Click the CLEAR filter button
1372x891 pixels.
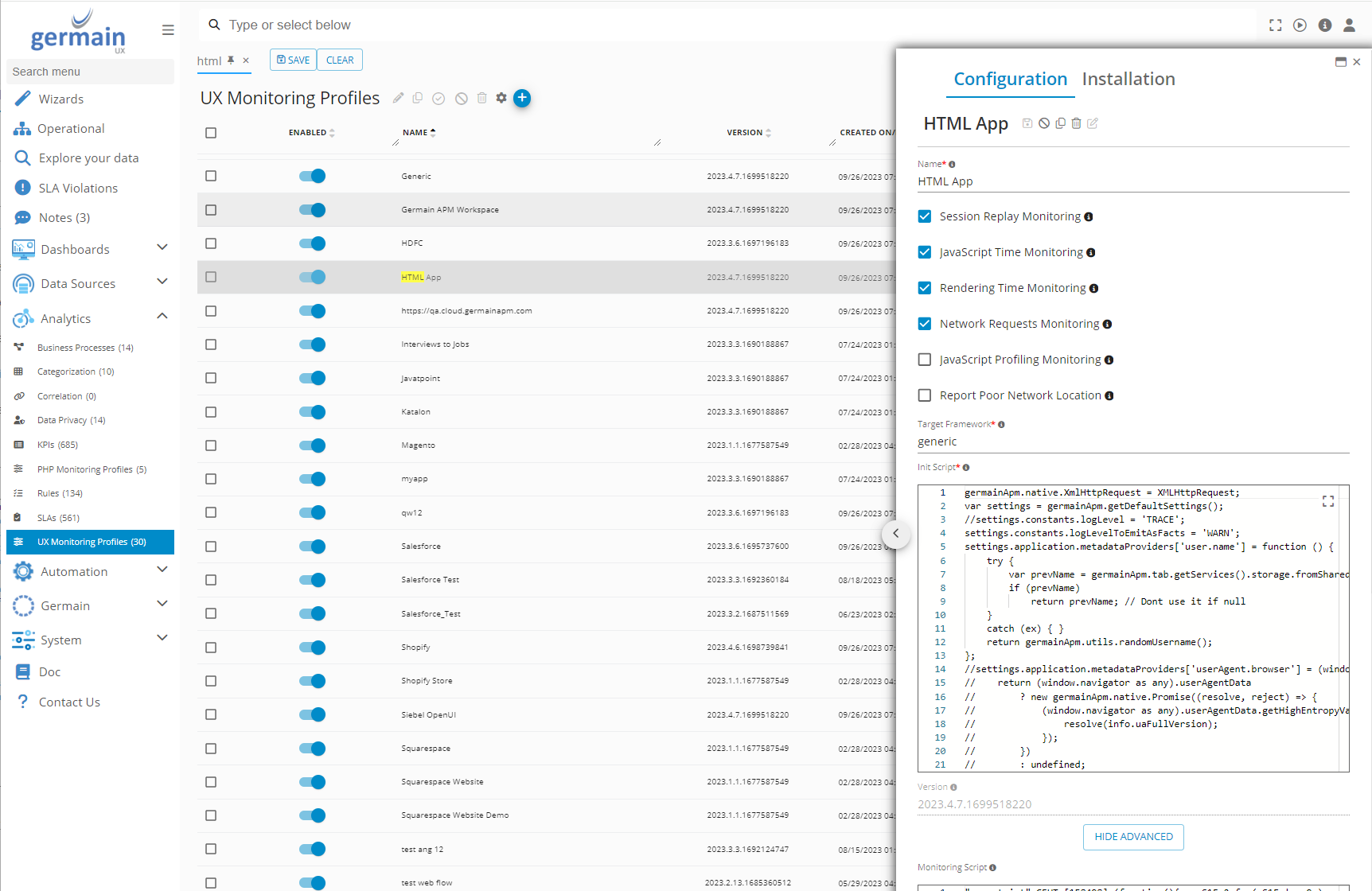[x=340, y=60]
